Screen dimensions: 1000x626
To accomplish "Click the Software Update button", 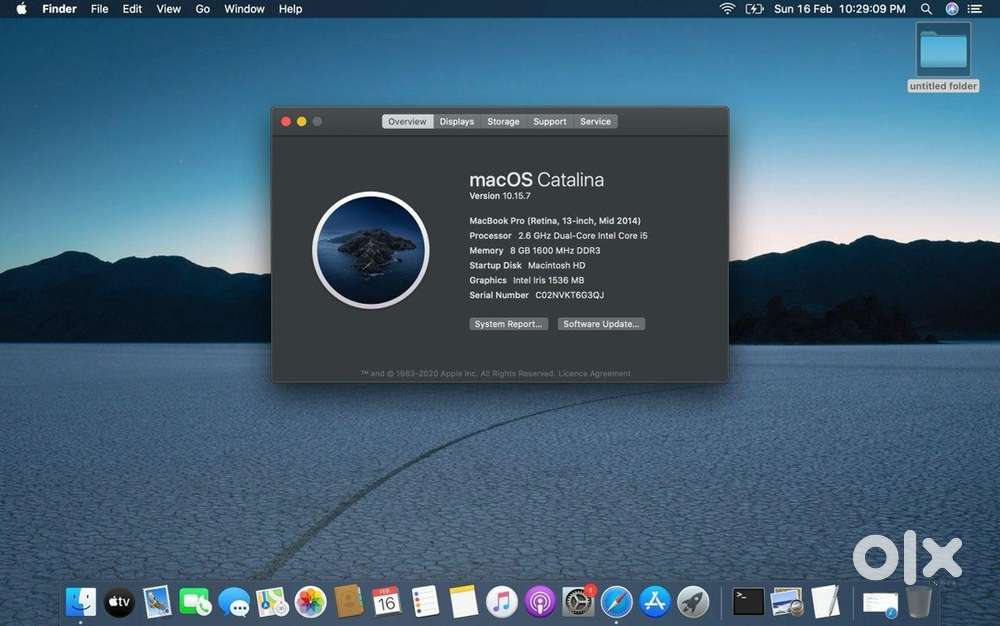I will (602, 324).
